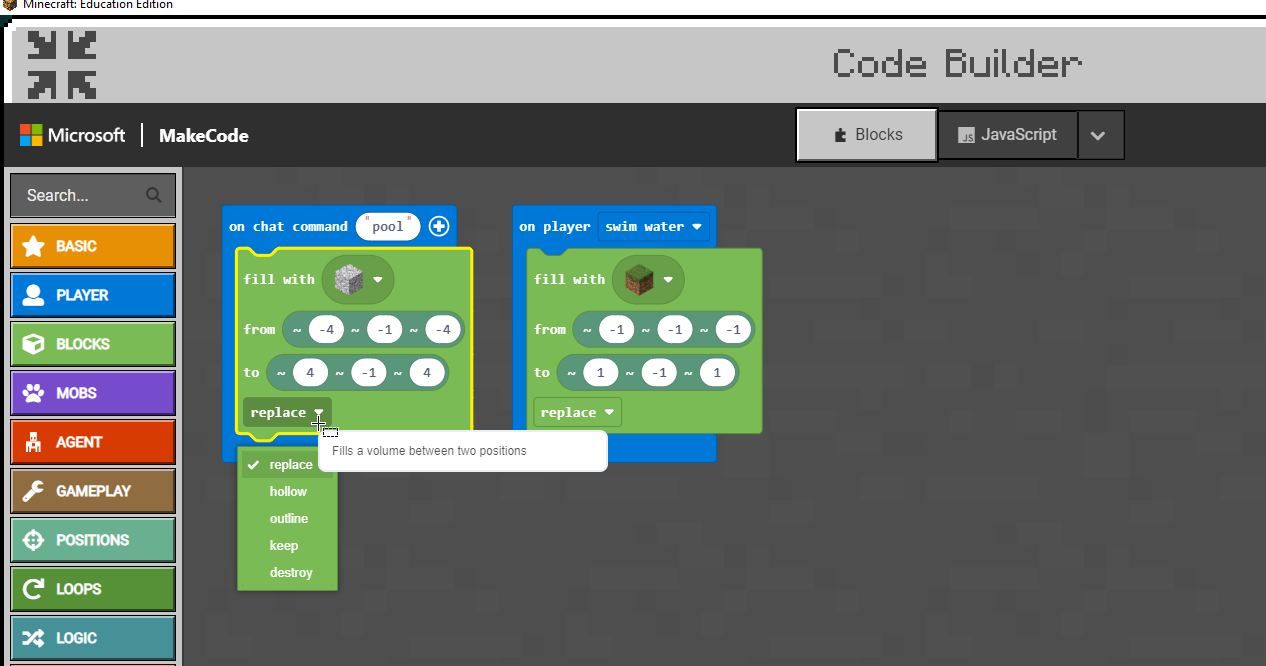The image size is (1266, 666).
Task: Open the Basic category with star icon
Action: click(93, 246)
